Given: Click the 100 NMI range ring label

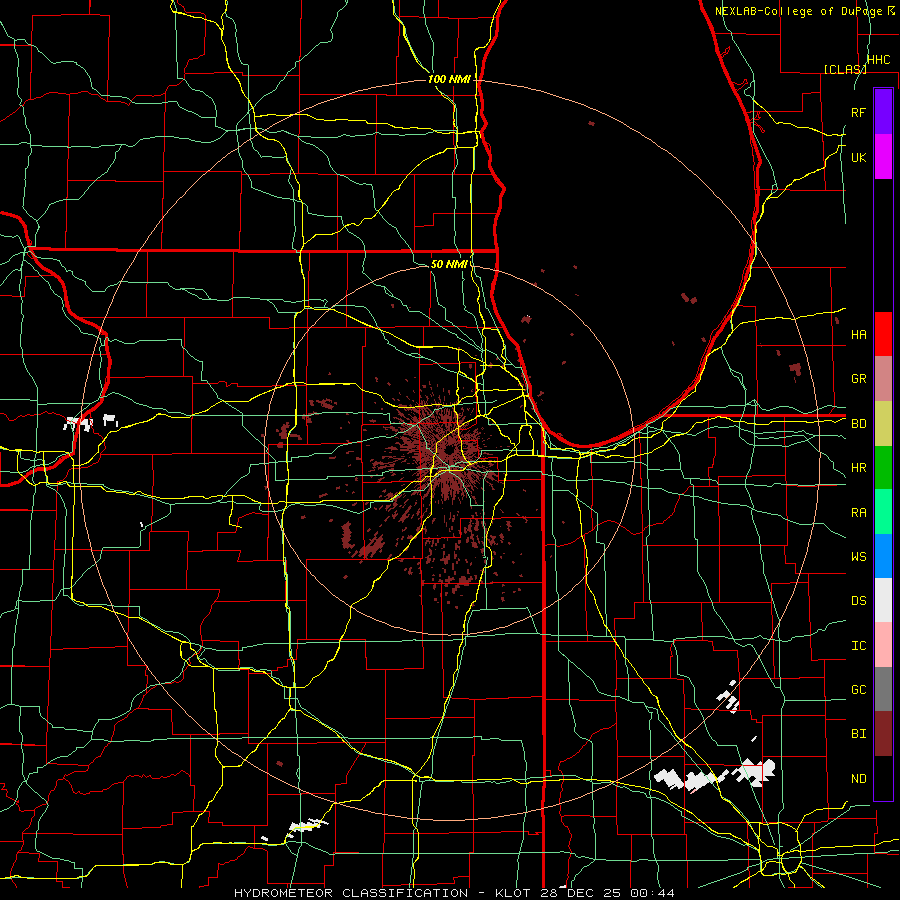Looking at the screenshot, I should point(449,79).
